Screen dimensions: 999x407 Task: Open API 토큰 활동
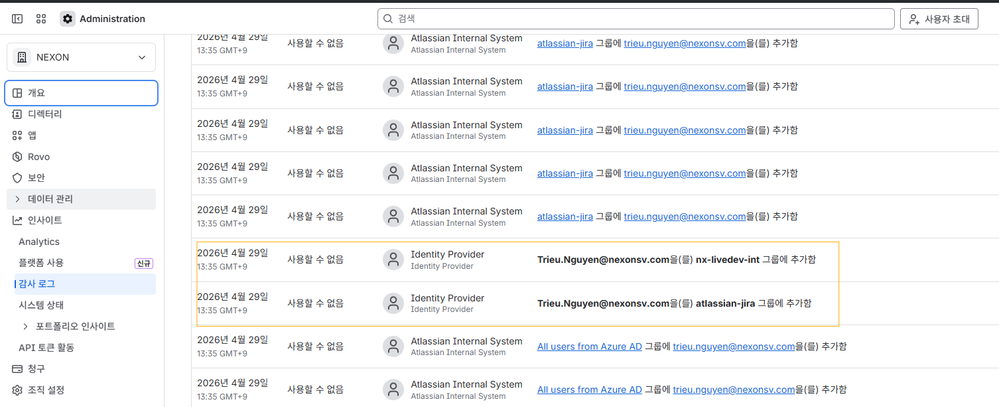click(x=47, y=348)
